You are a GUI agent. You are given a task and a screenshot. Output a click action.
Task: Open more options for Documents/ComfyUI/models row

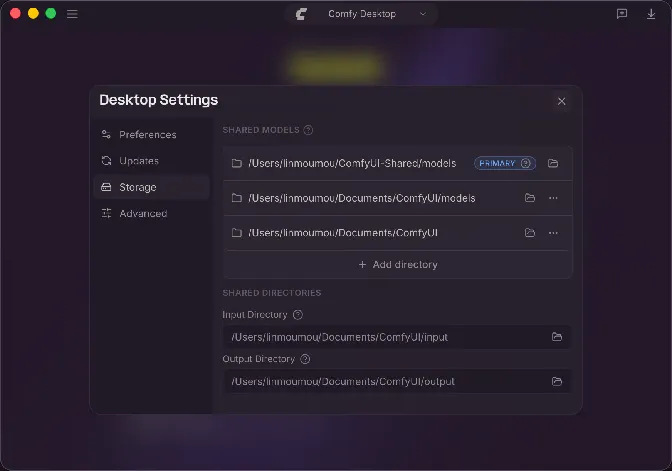(x=553, y=198)
